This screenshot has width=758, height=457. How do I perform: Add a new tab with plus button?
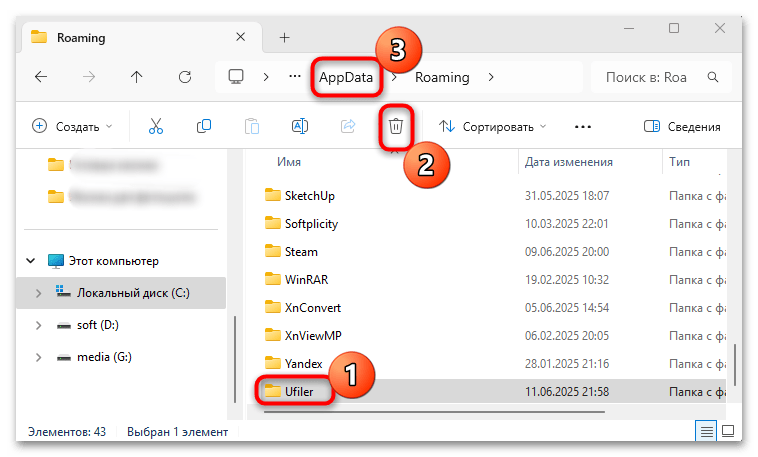[284, 38]
